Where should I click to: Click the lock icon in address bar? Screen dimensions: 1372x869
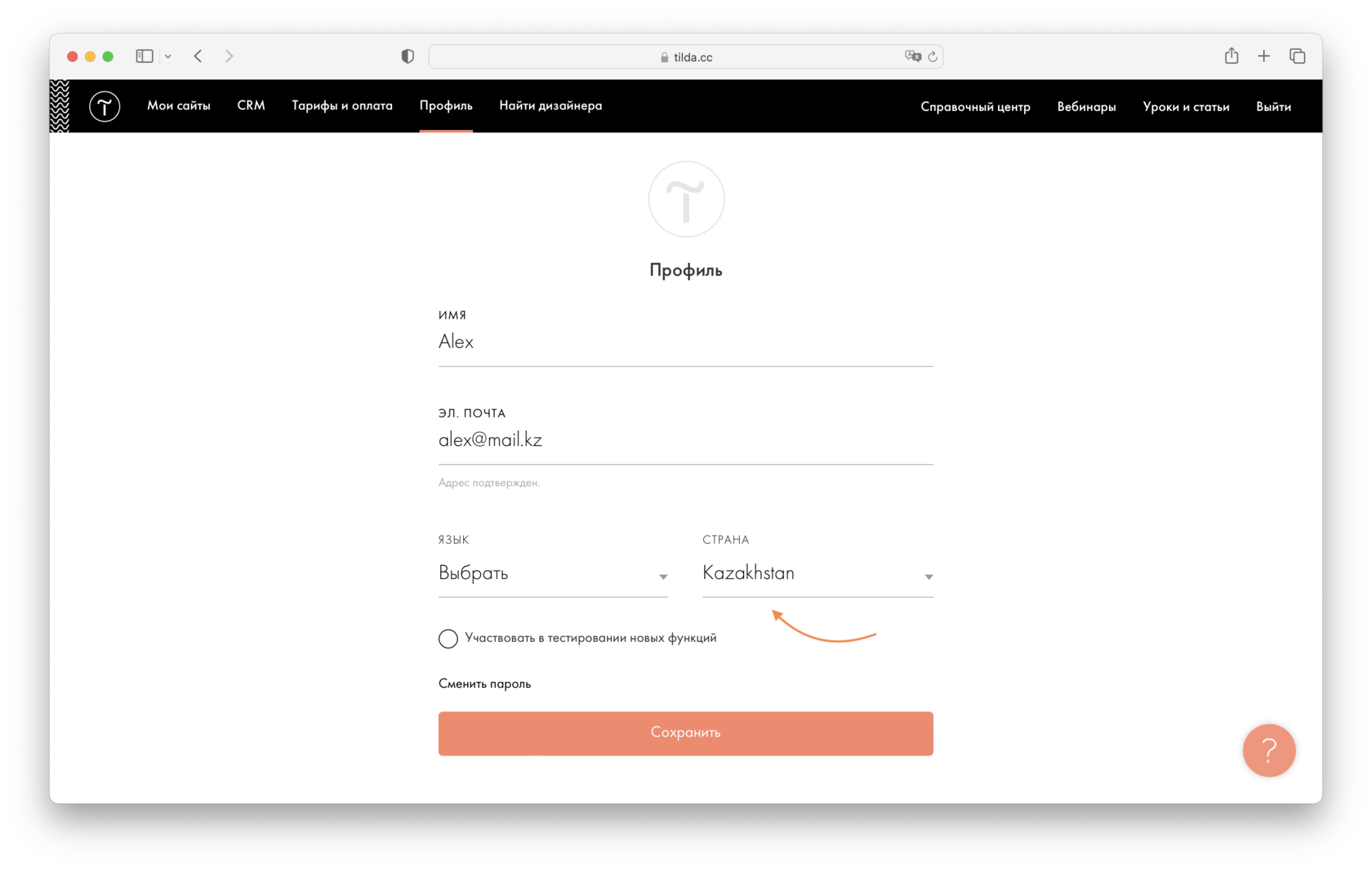point(664,57)
